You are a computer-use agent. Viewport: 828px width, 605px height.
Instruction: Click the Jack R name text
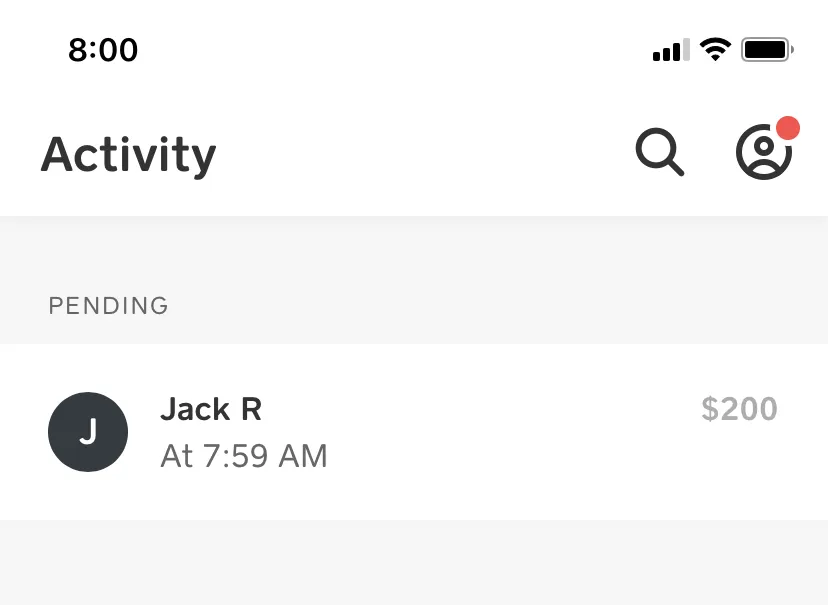pos(211,409)
